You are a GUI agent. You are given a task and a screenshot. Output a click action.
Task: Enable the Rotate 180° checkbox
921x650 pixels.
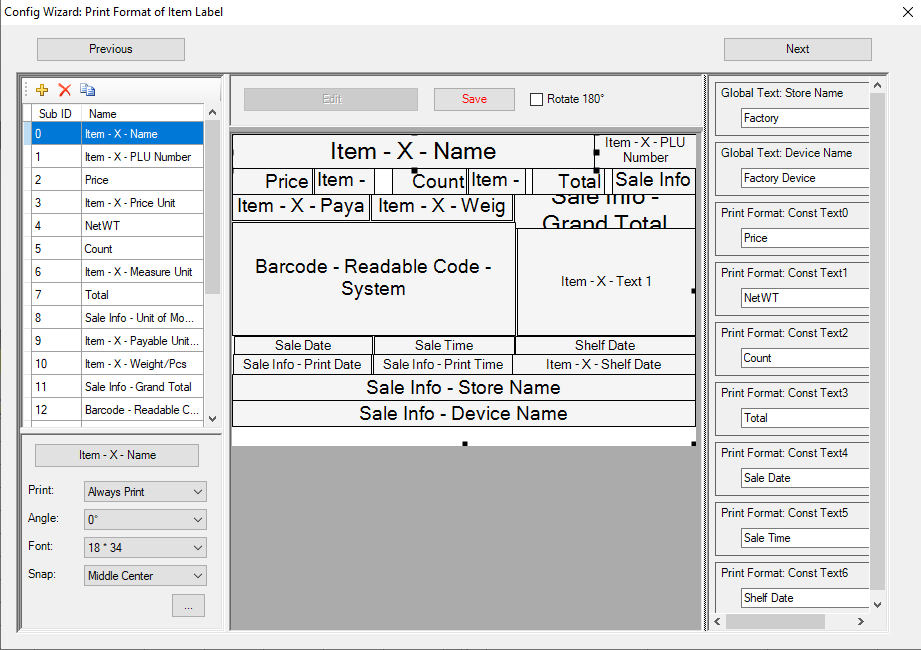tap(537, 99)
